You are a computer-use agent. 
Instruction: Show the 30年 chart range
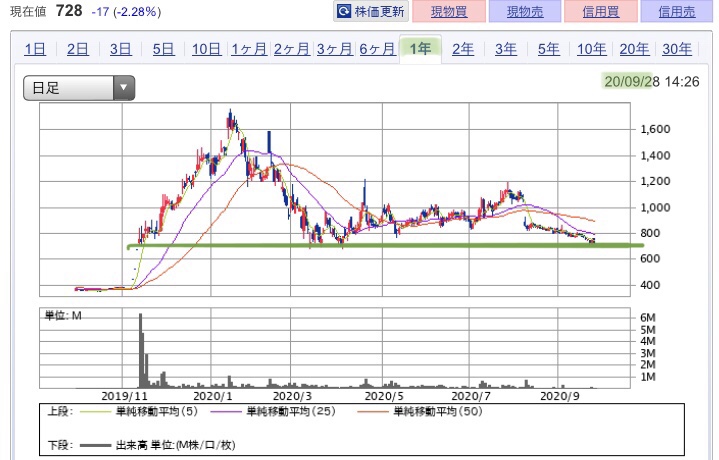(677, 49)
